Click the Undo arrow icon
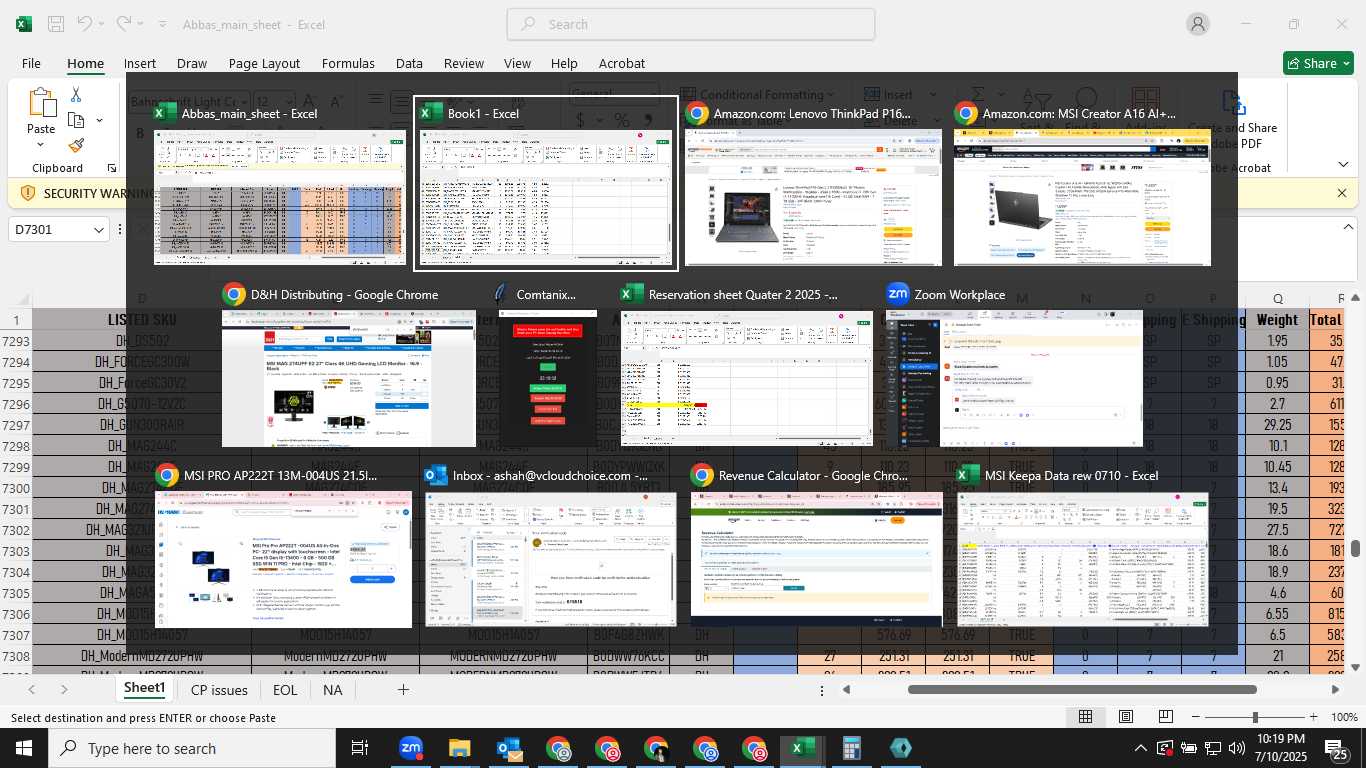This screenshot has width=1366, height=768. [x=85, y=24]
